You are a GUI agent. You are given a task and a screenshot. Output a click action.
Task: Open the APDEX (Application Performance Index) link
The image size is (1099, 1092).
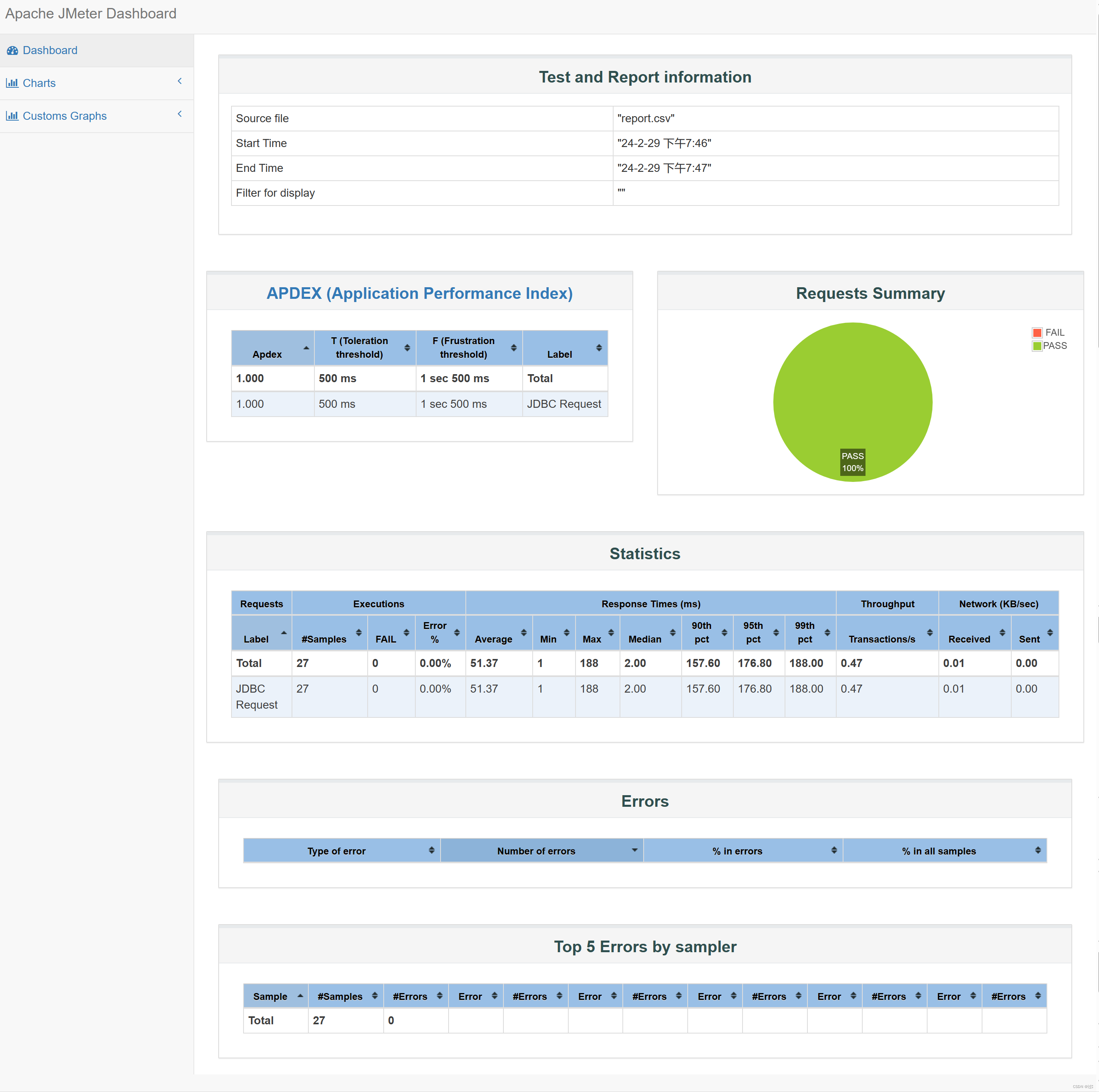(x=419, y=294)
